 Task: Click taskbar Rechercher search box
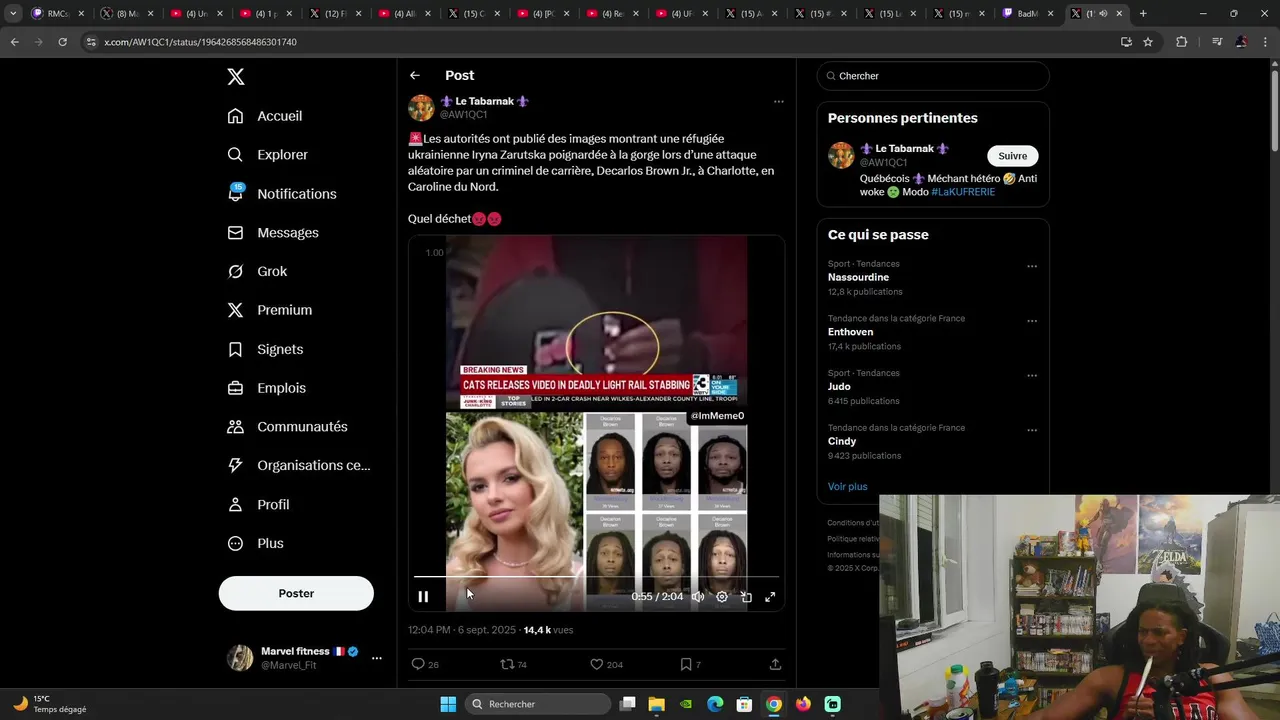point(538,704)
